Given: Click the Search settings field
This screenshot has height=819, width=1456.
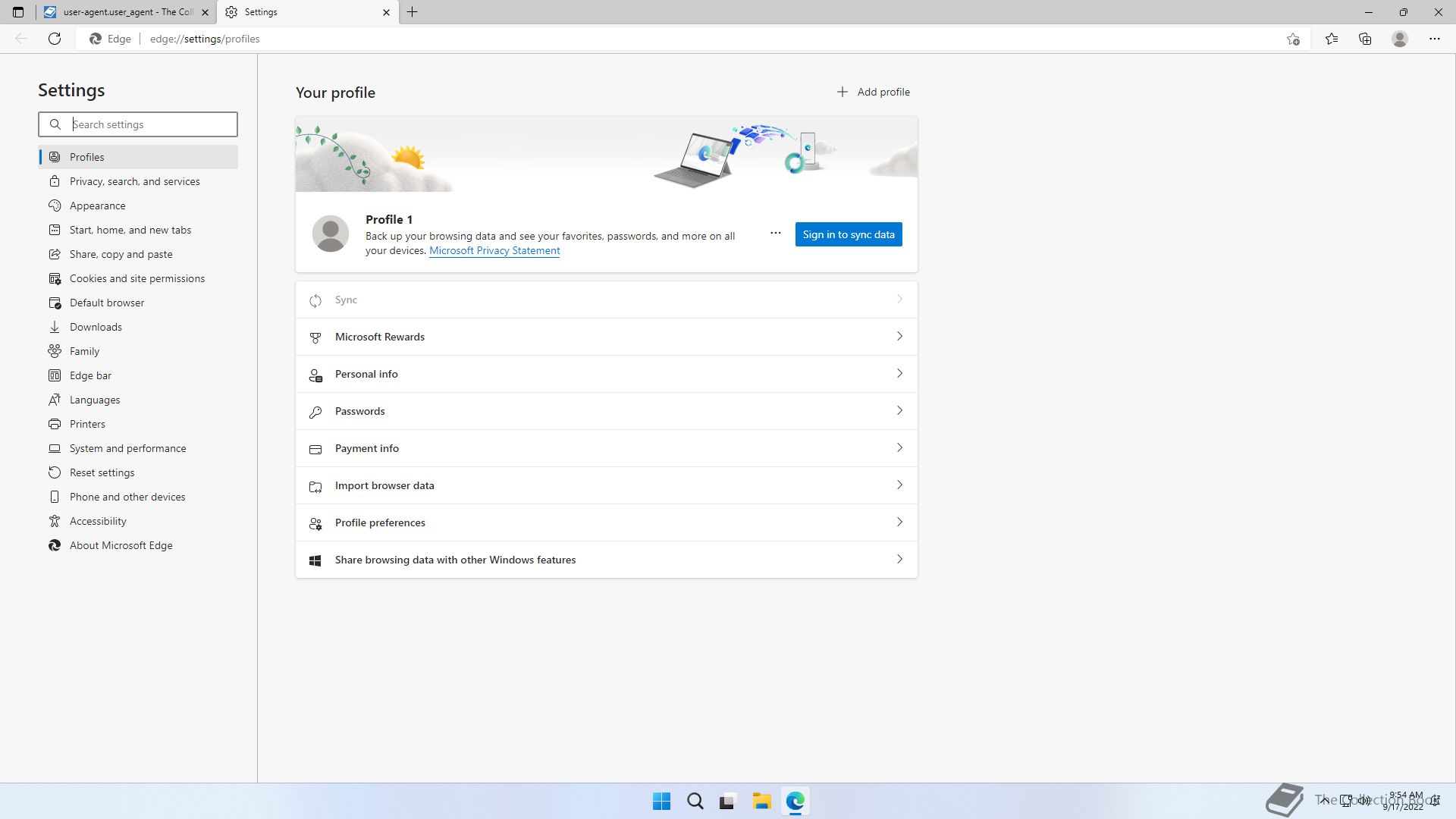Looking at the screenshot, I should coord(138,124).
